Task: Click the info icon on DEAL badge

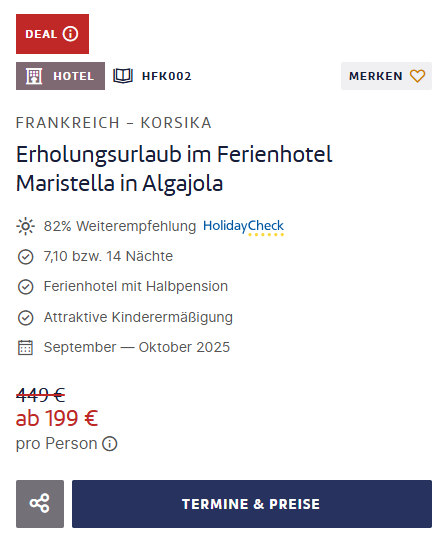Action: [70, 34]
